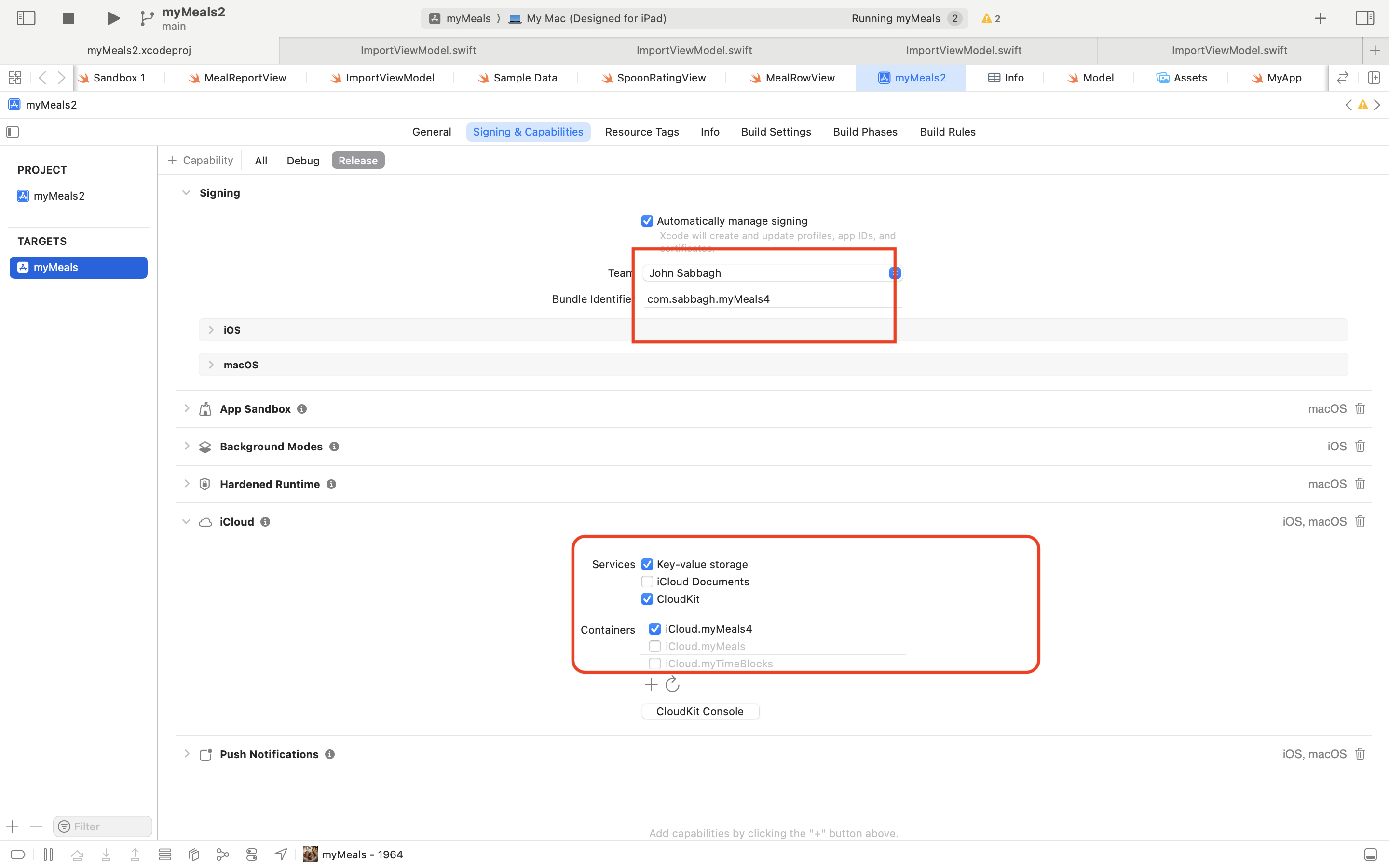Screen dimensions: 1389x868
Task: Add an editor on the right
Action: pyautogui.click(x=1374, y=78)
